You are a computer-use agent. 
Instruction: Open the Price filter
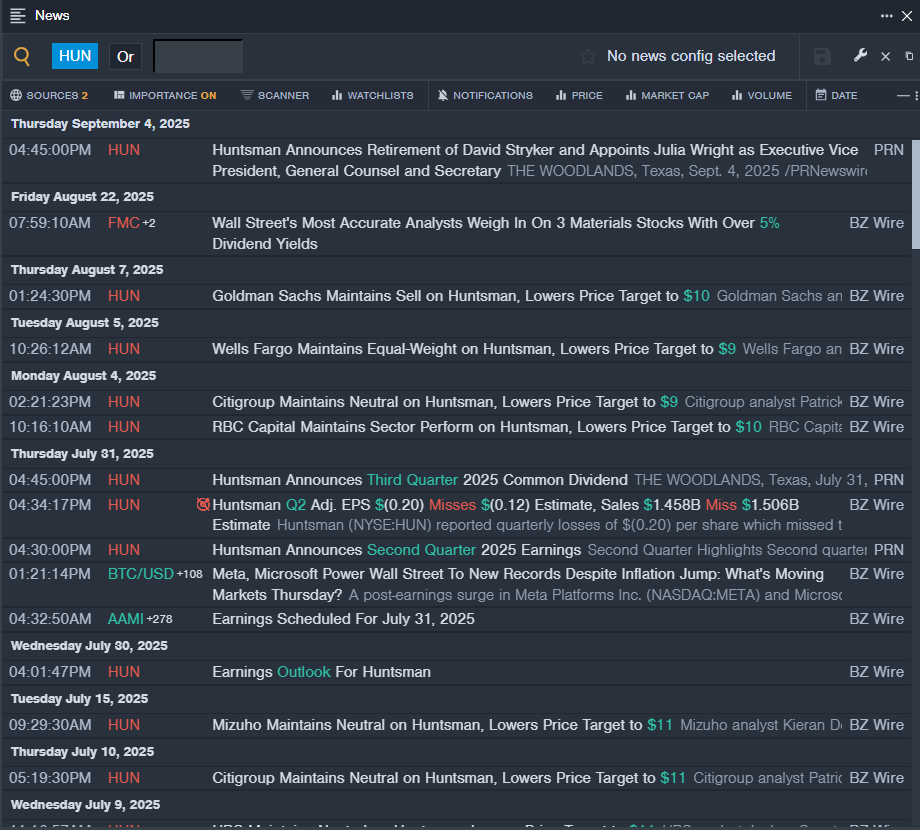coord(579,95)
